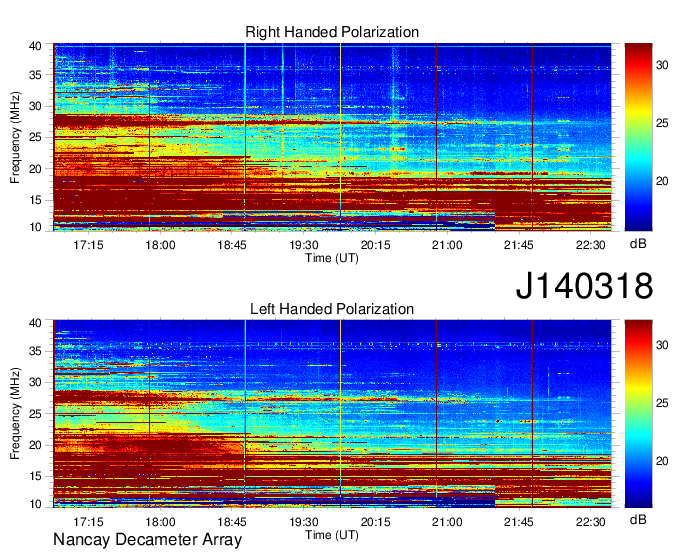Image resolution: width=680 pixels, height=552 pixels.
Task: Click the 20:15 time tick under the Left Handed plot
Action: [x=376, y=522]
